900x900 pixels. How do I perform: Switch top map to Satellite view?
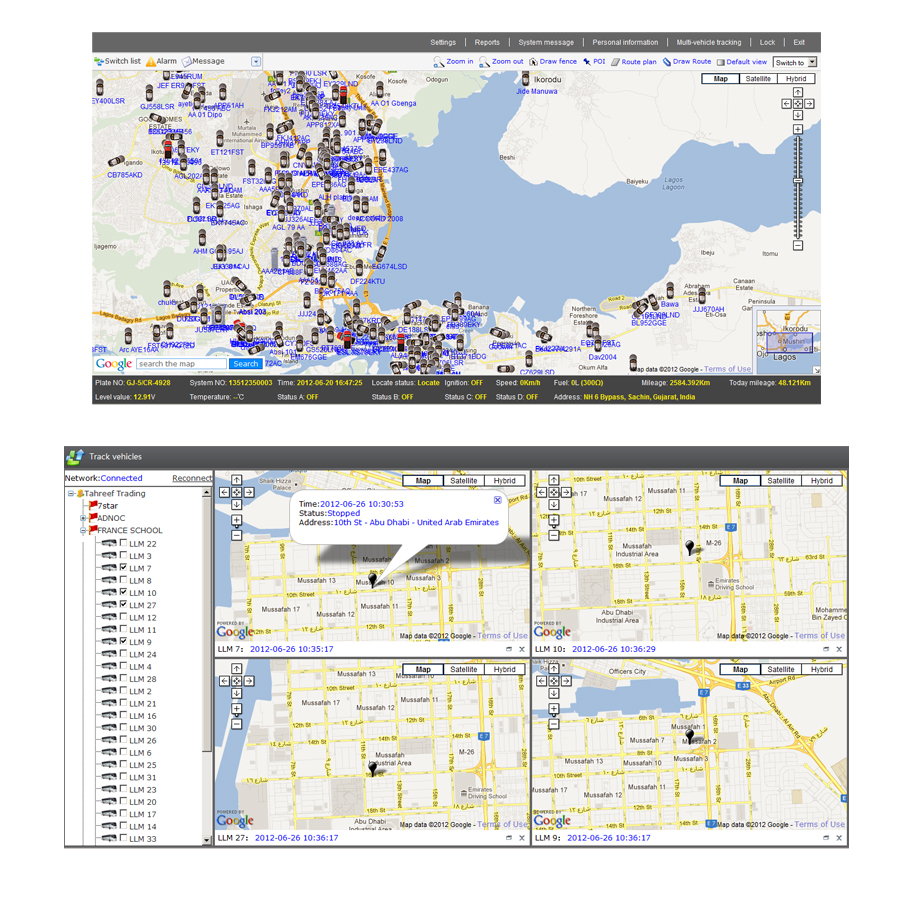coord(758,79)
